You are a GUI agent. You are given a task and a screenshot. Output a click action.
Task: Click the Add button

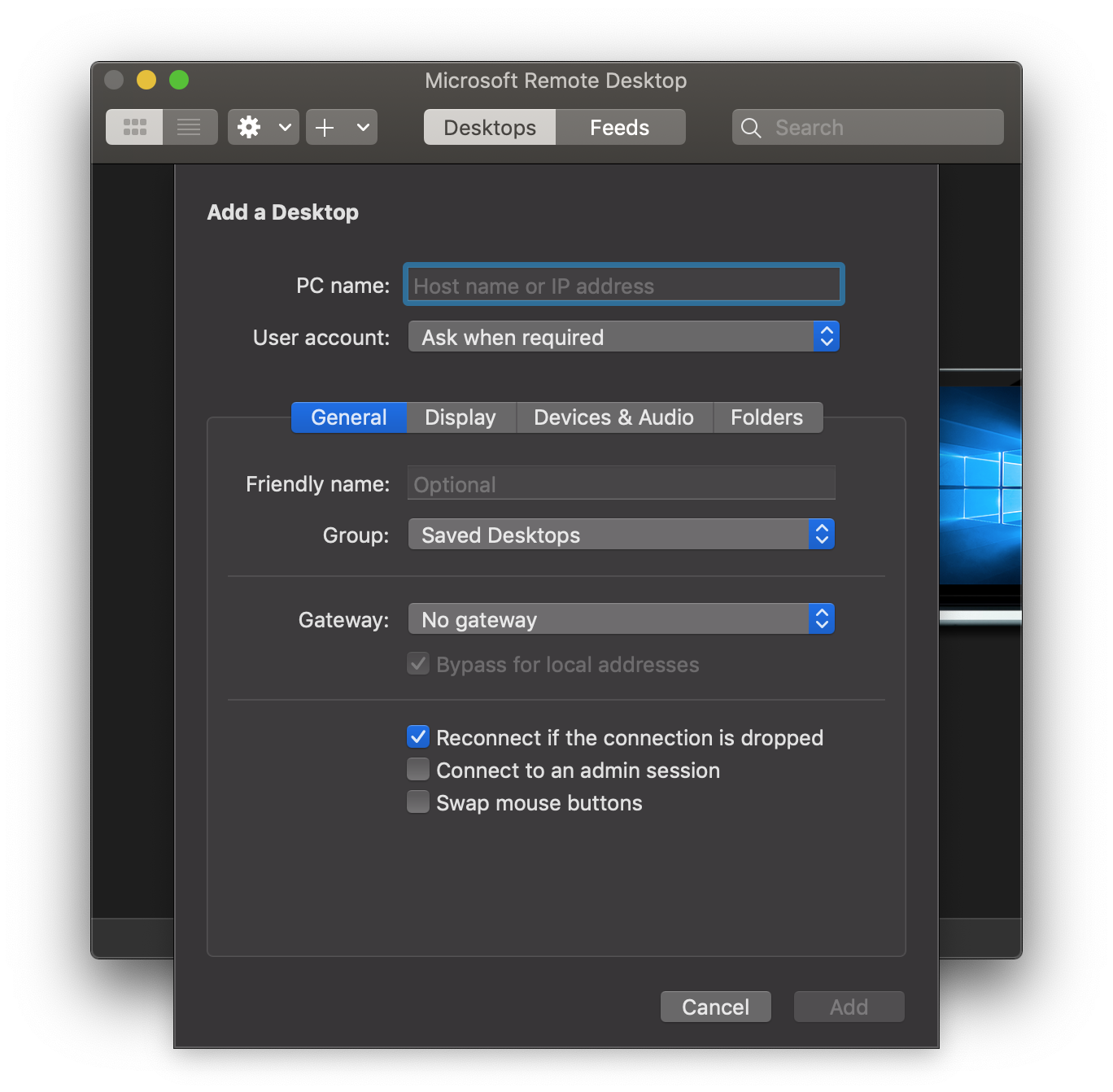point(849,1007)
